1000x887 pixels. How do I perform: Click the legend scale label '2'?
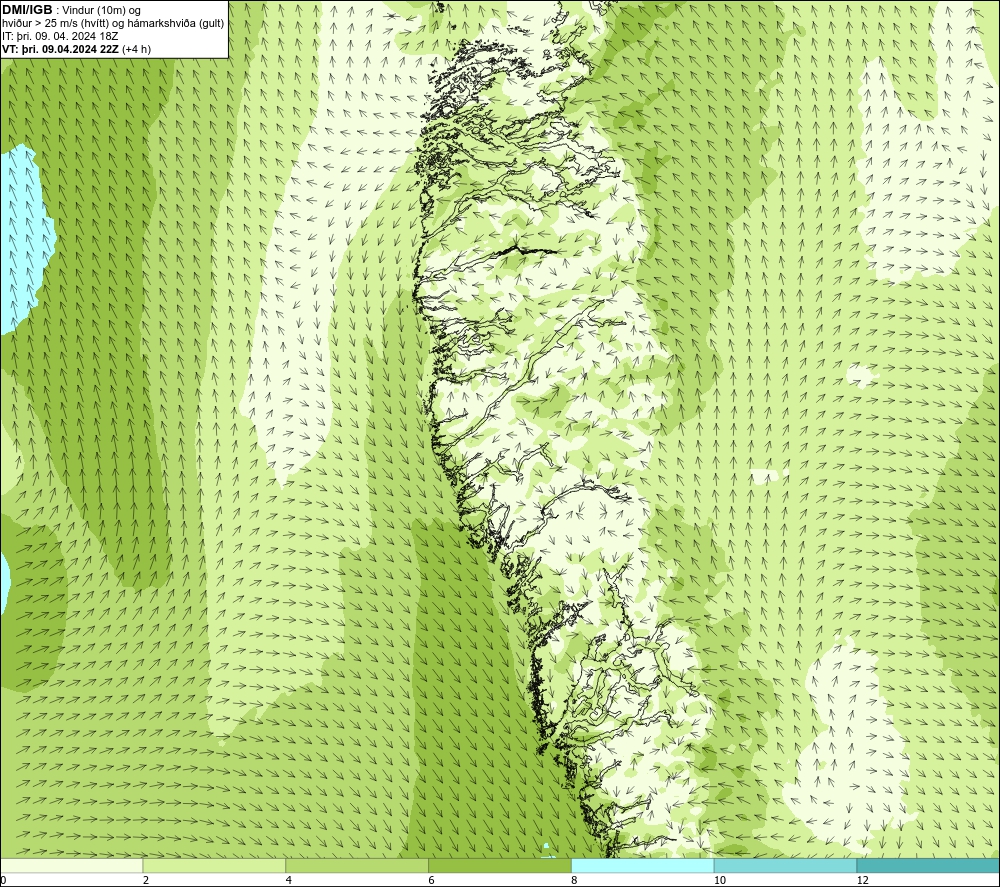click(146, 880)
